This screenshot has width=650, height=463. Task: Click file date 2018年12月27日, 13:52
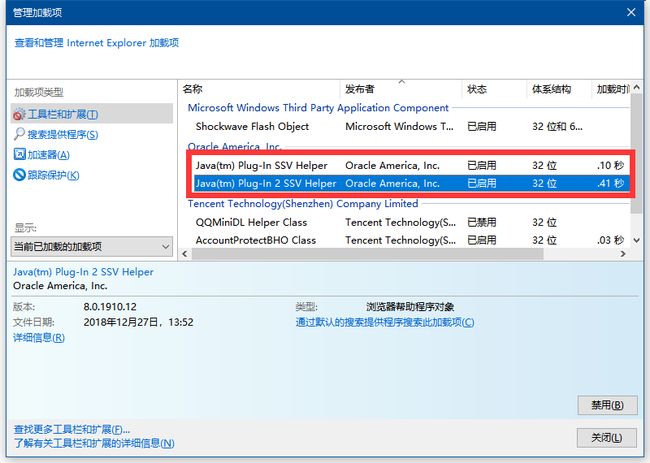(x=138, y=322)
